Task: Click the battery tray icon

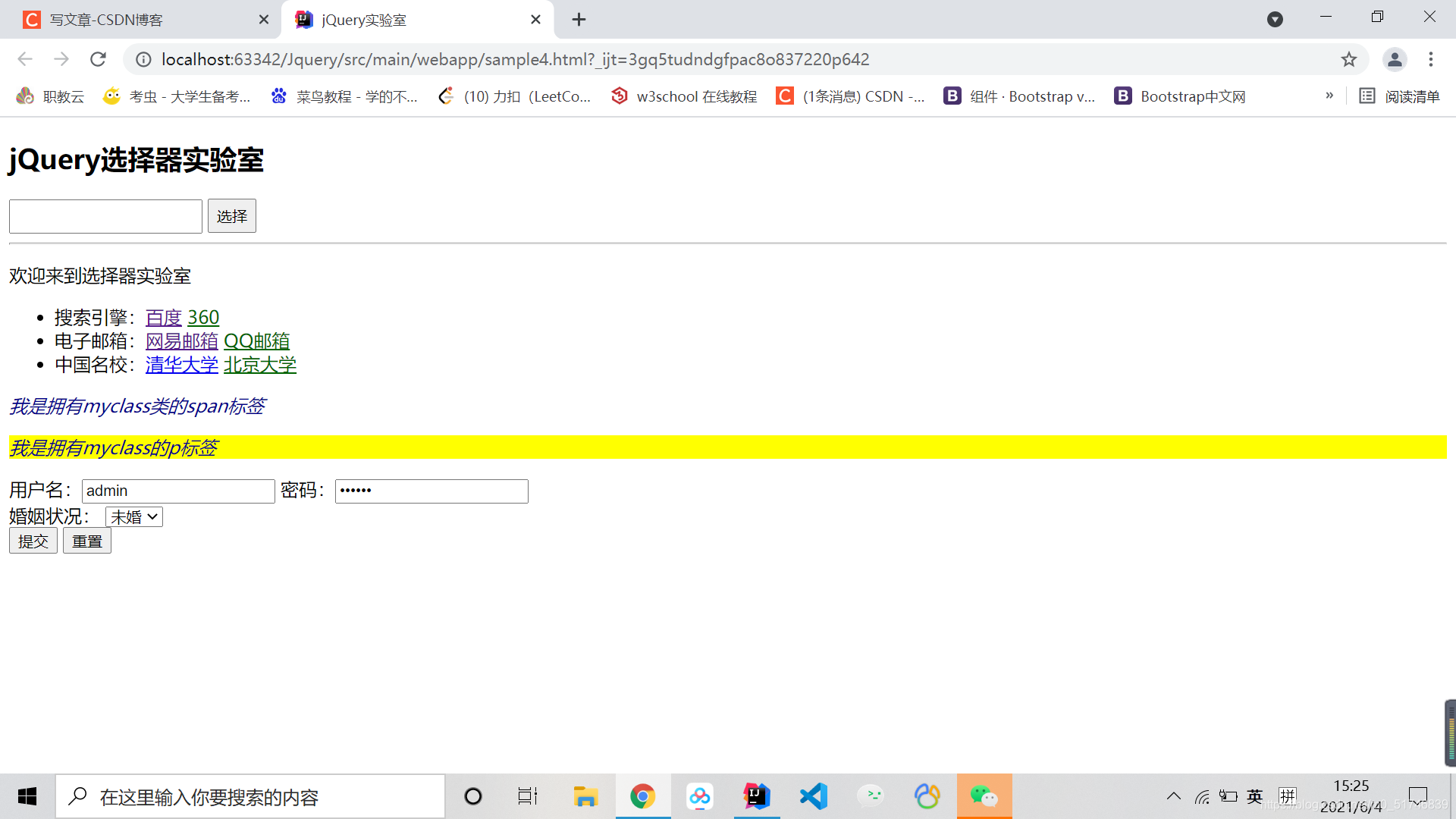Action: pyautogui.click(x=1228, y=796)
